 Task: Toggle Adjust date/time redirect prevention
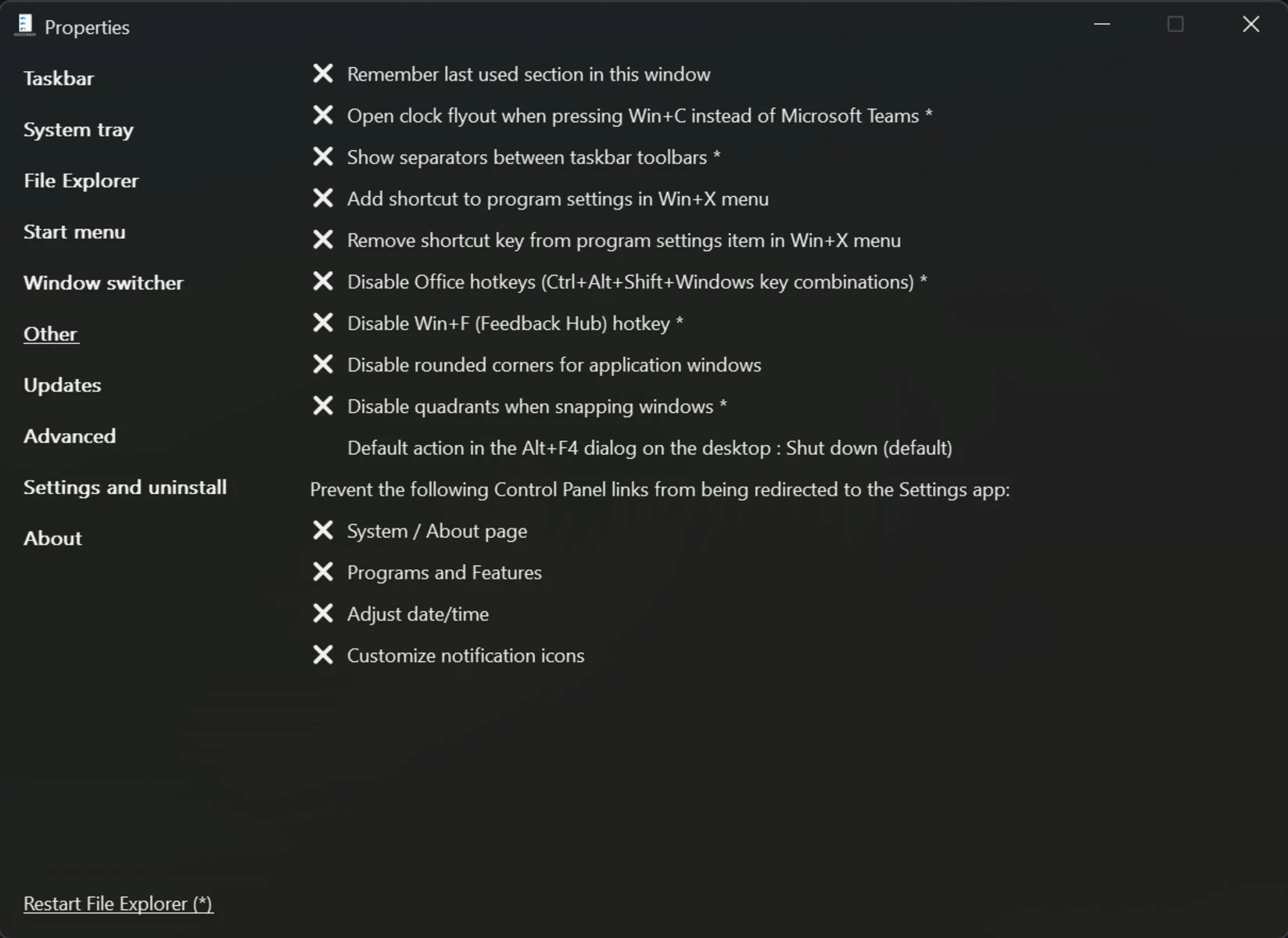(x=400, y=614)
